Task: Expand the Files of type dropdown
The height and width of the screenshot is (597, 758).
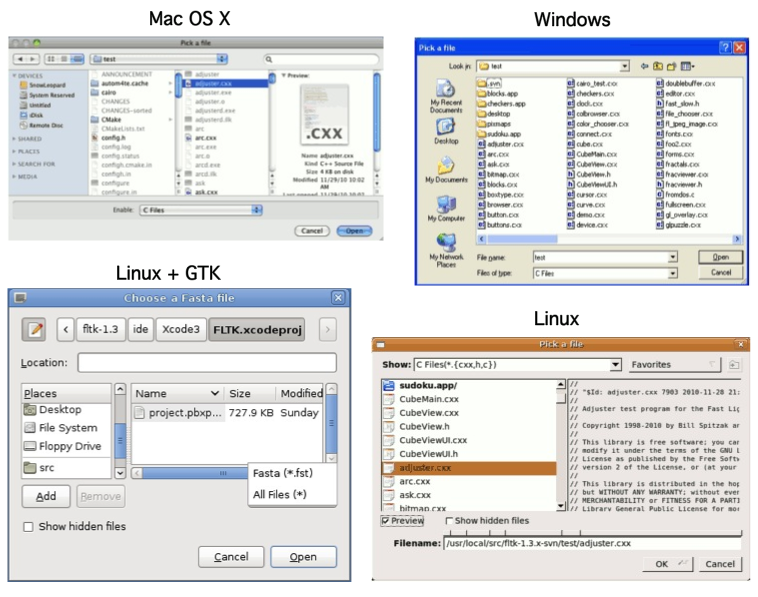Action: pyautogui.click(x=675, y=273)
